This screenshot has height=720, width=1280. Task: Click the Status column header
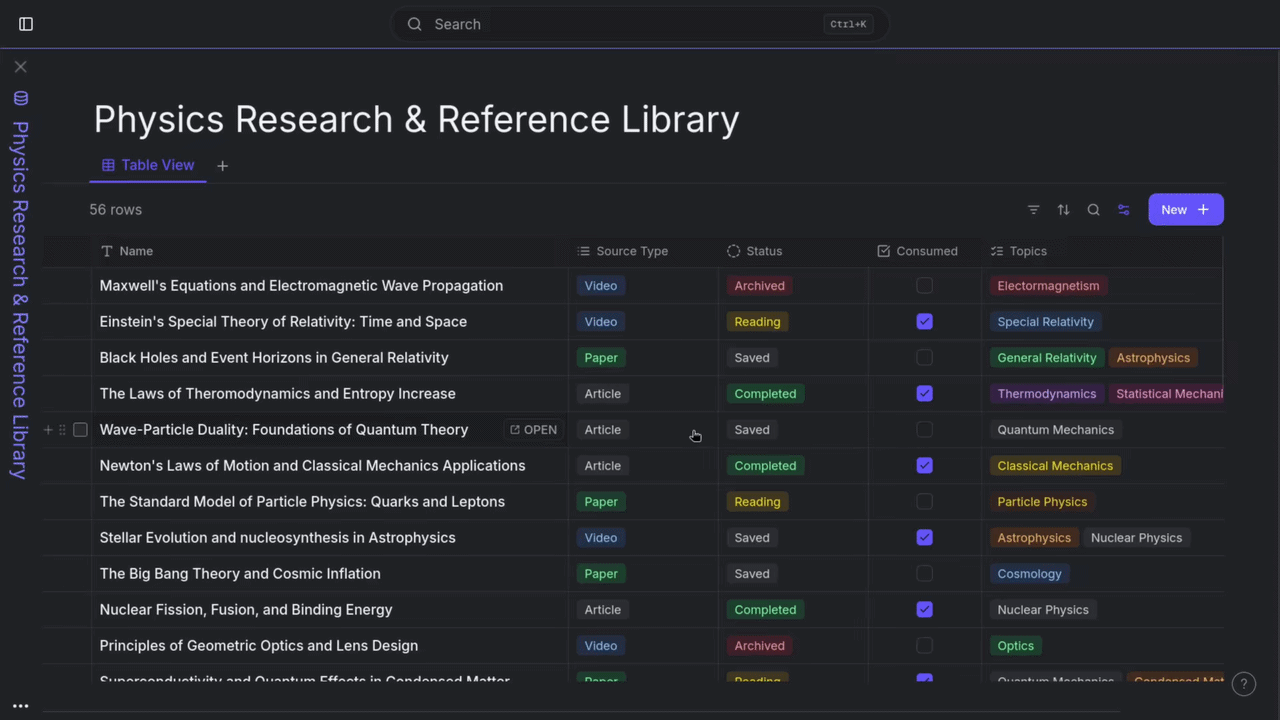[x=793, y=251]
